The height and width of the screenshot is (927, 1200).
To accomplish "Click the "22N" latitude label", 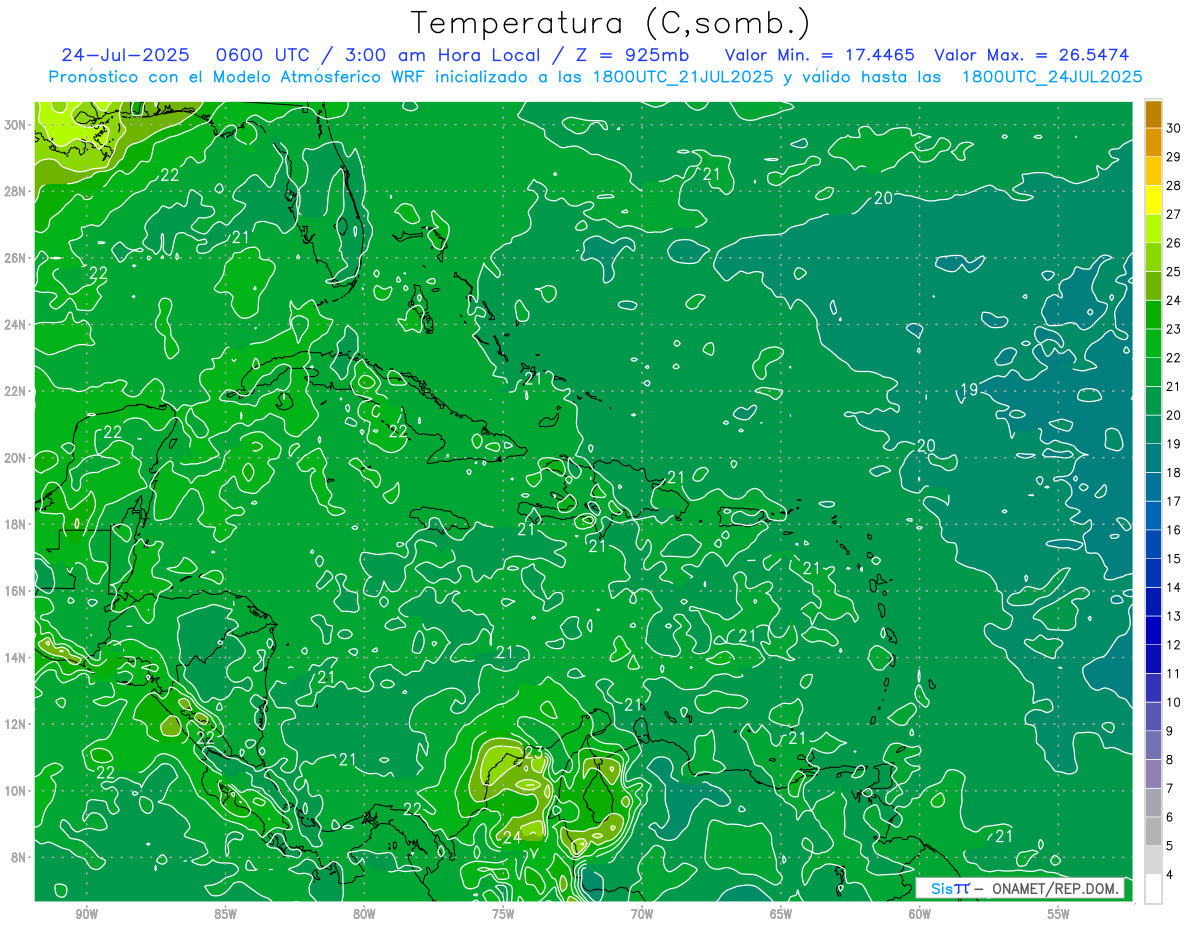I will 15,391.
